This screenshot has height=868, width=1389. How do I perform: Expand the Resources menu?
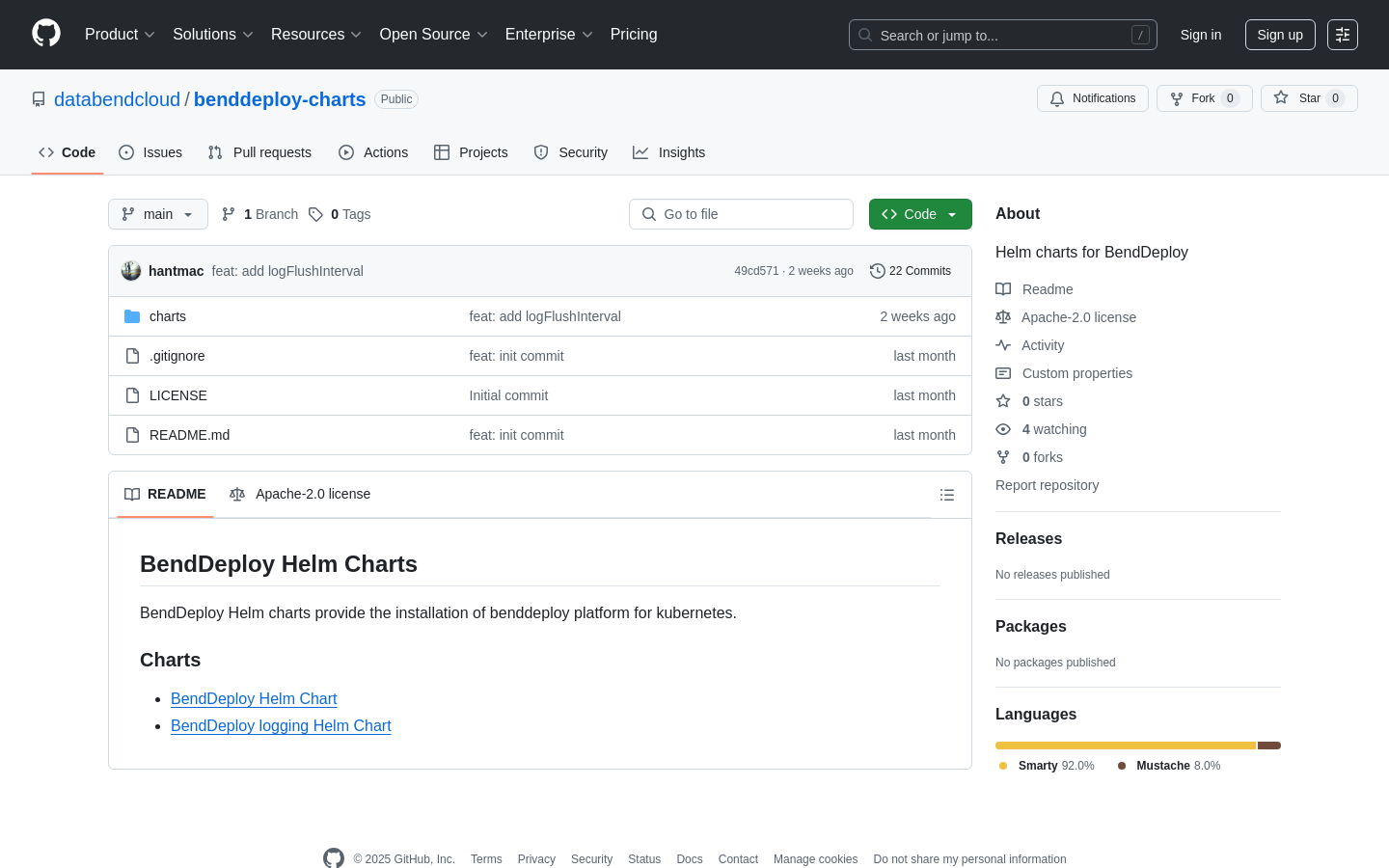click(x=316, y=35)
